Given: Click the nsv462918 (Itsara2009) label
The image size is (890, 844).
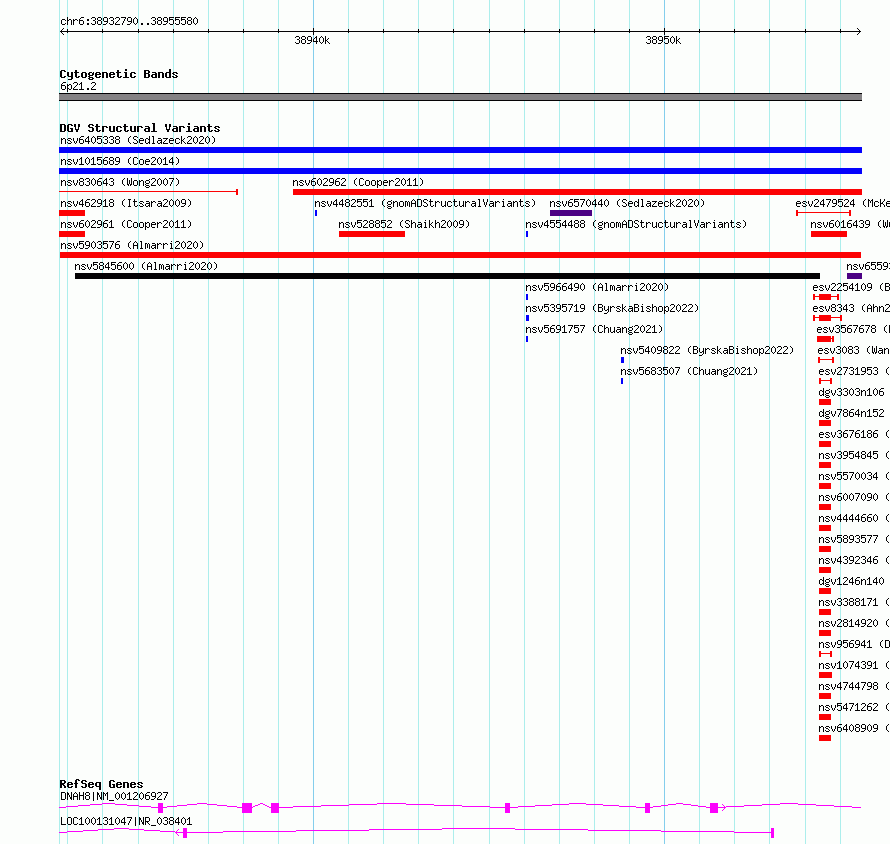Looking at the screenshot, I should (126, 203).
